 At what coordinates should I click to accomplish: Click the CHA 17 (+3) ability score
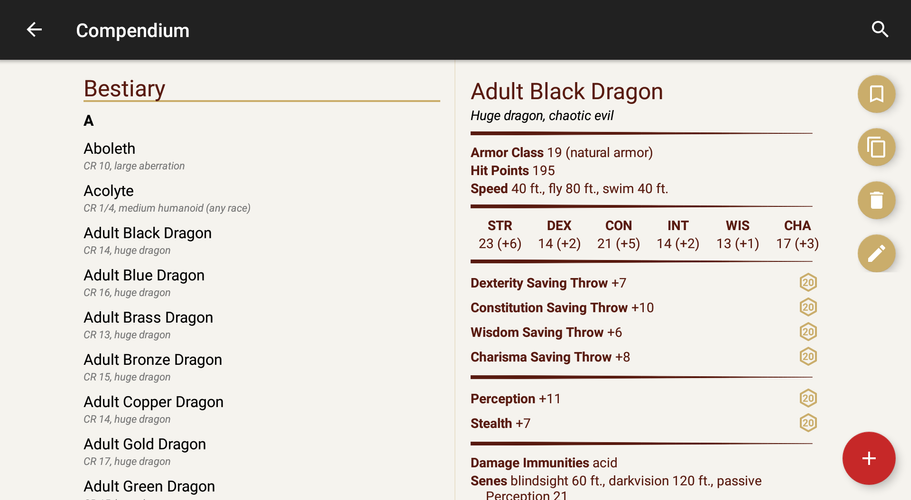click(797, 235)
